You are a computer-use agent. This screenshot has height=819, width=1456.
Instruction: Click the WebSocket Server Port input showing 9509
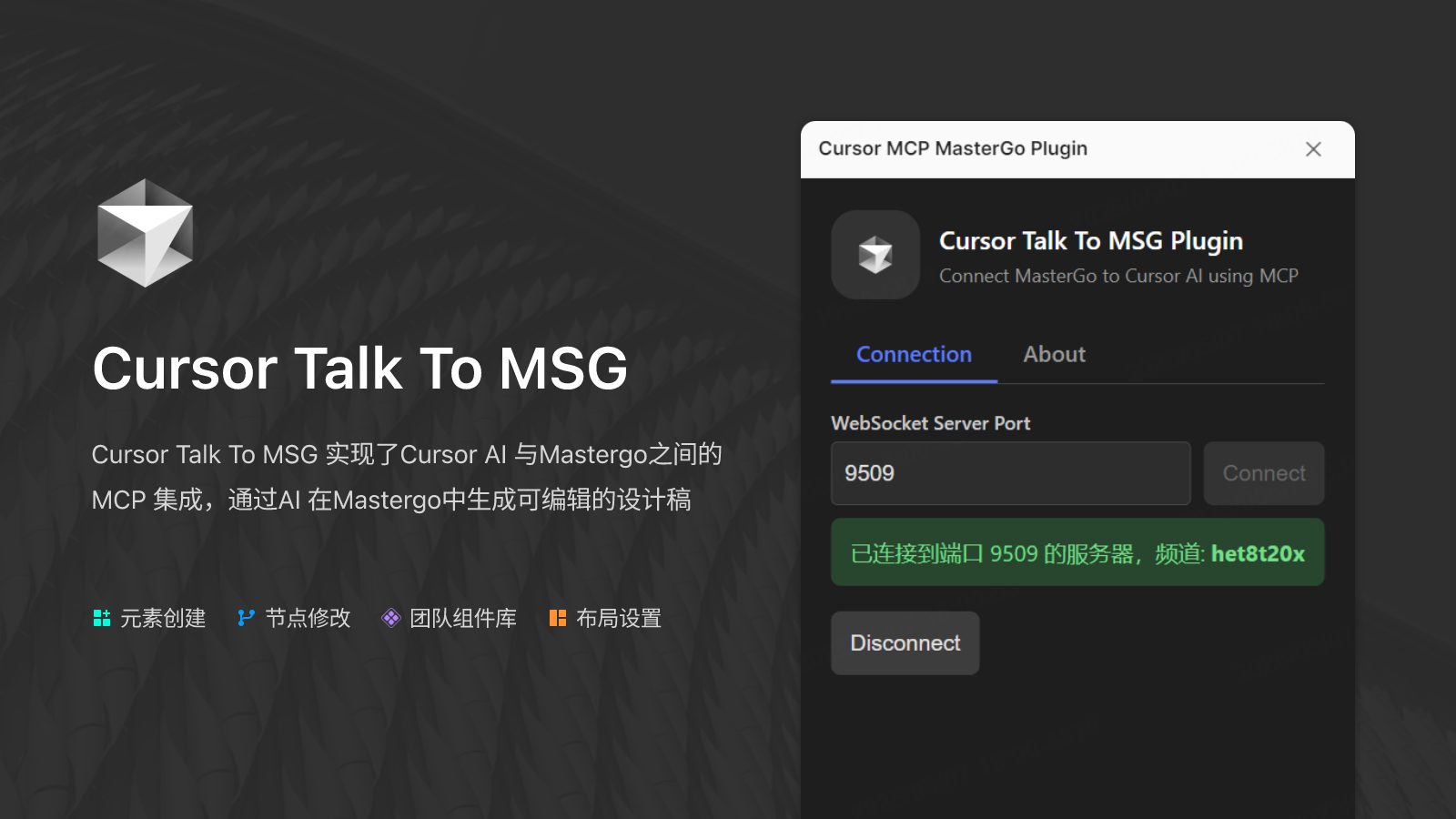click(1010, 473)
